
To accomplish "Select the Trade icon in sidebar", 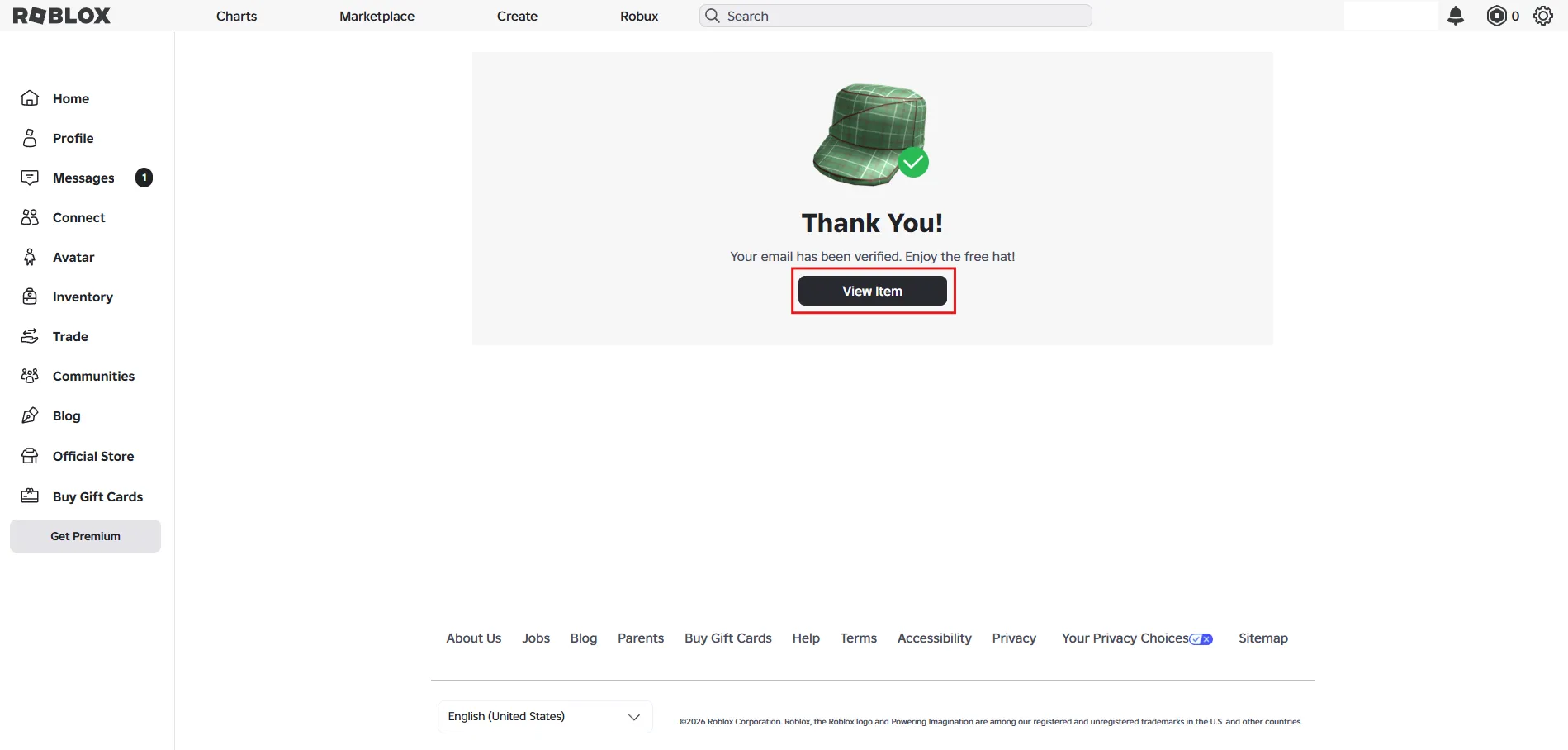I will pyautogui.click(x=30, y=336).
